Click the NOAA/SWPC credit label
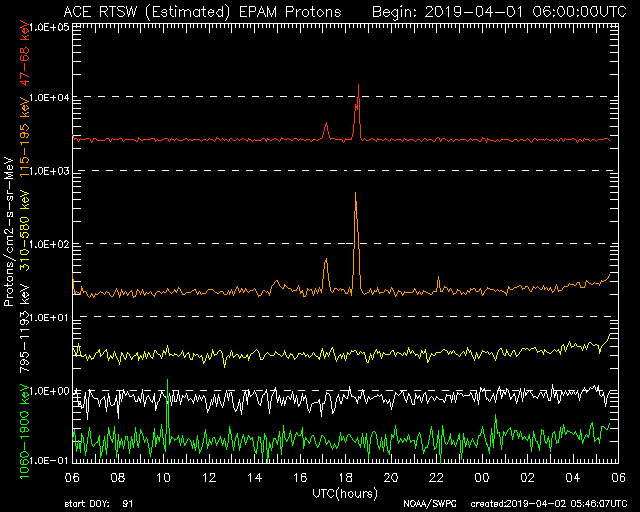This screenshot has height=512, width=640. [427, 504]
